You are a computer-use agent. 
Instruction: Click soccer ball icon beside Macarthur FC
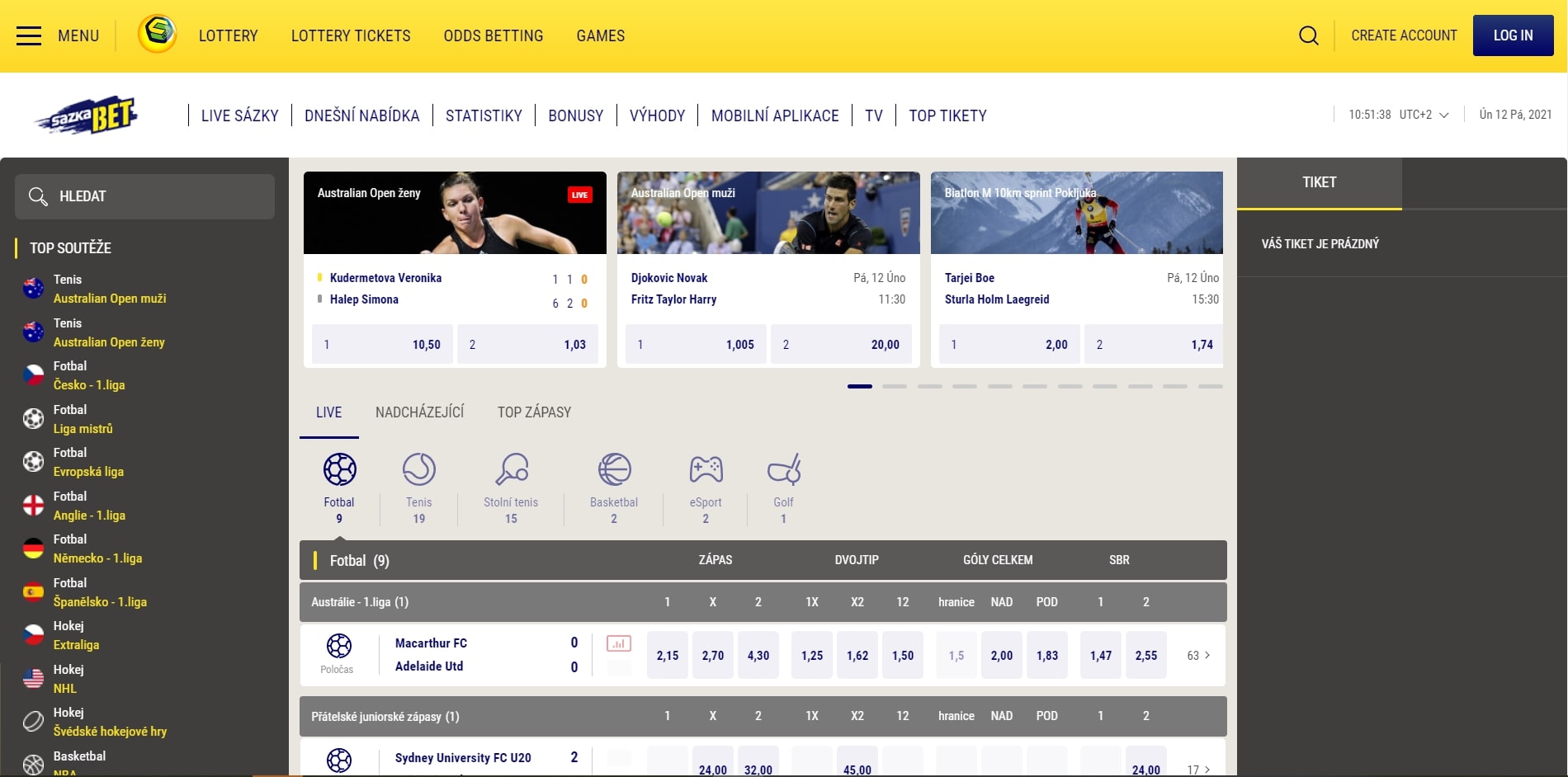click(338, 645)
